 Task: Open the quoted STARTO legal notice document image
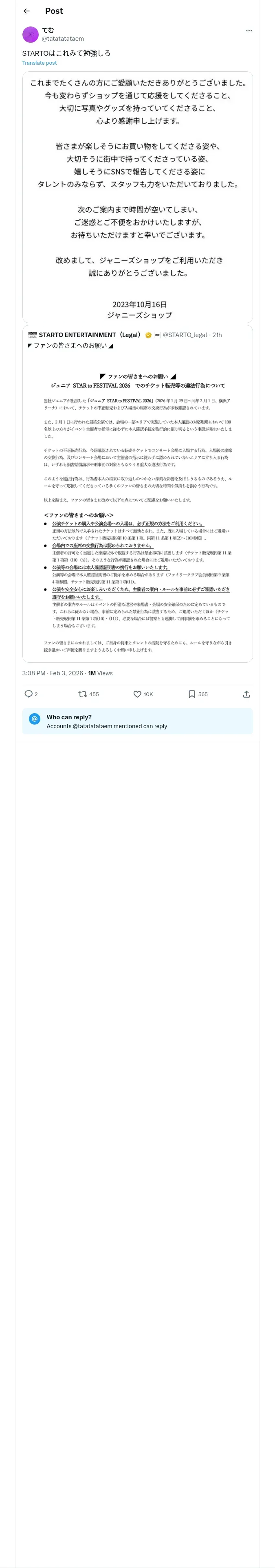pyautogui.click(x=138, y=511)
